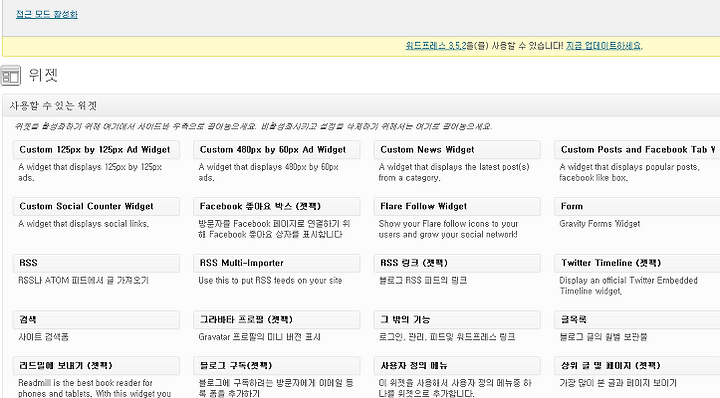
Task: Select the 상위 글 및 페이지 widget
Action: coord(637,366)
